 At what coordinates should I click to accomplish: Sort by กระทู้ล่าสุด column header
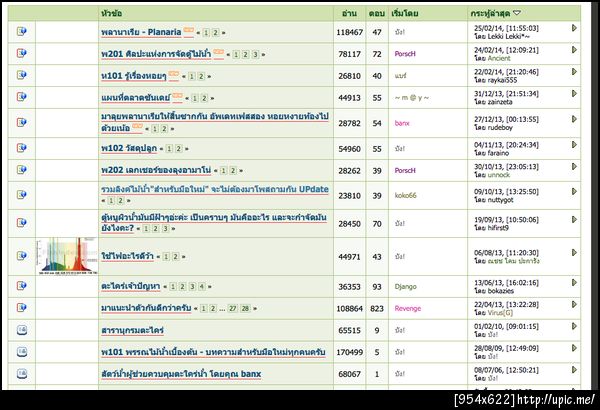pos(490,13)
